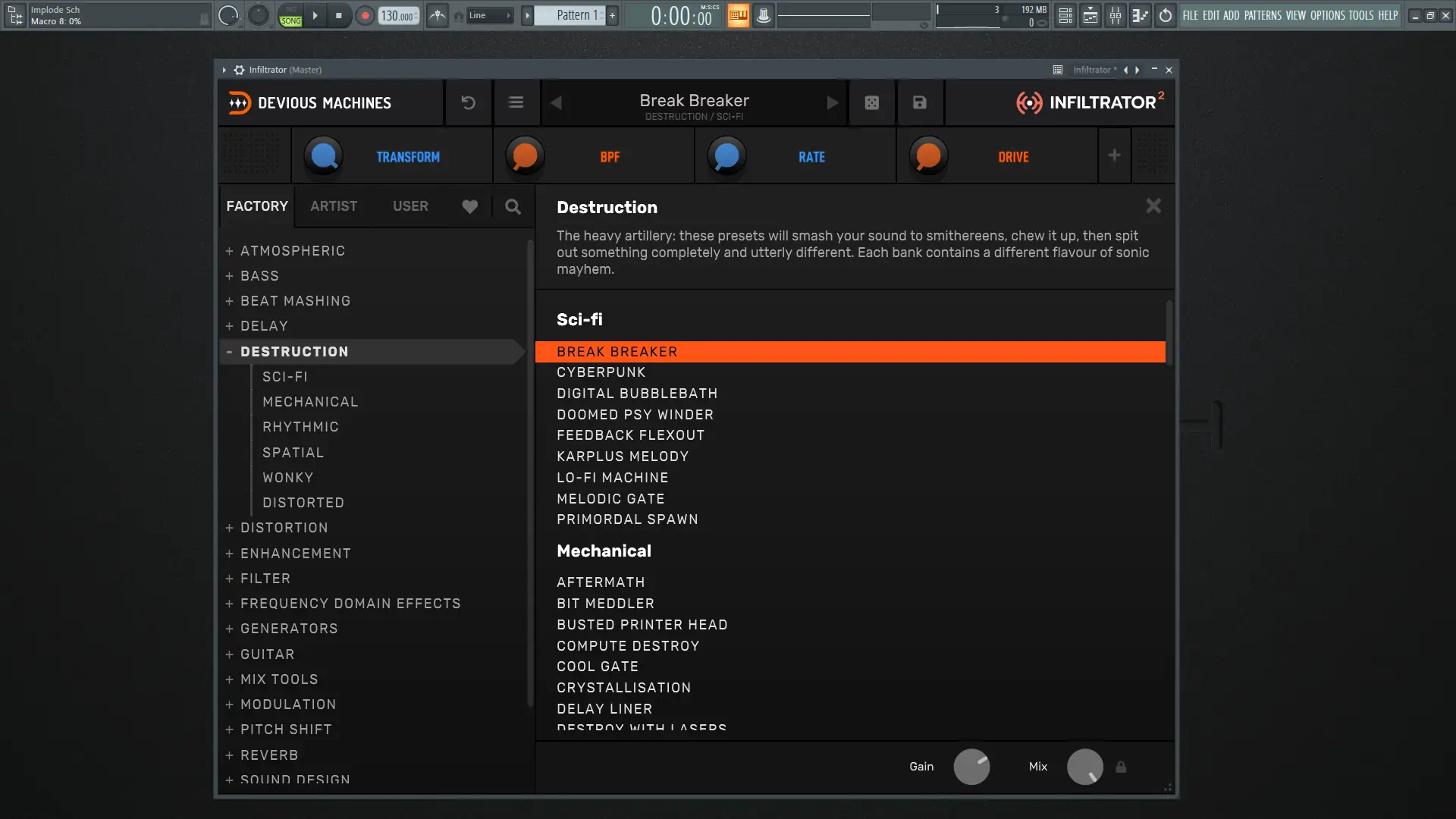
Task: Click the tempo field showing 130
Action: [396, 15]
